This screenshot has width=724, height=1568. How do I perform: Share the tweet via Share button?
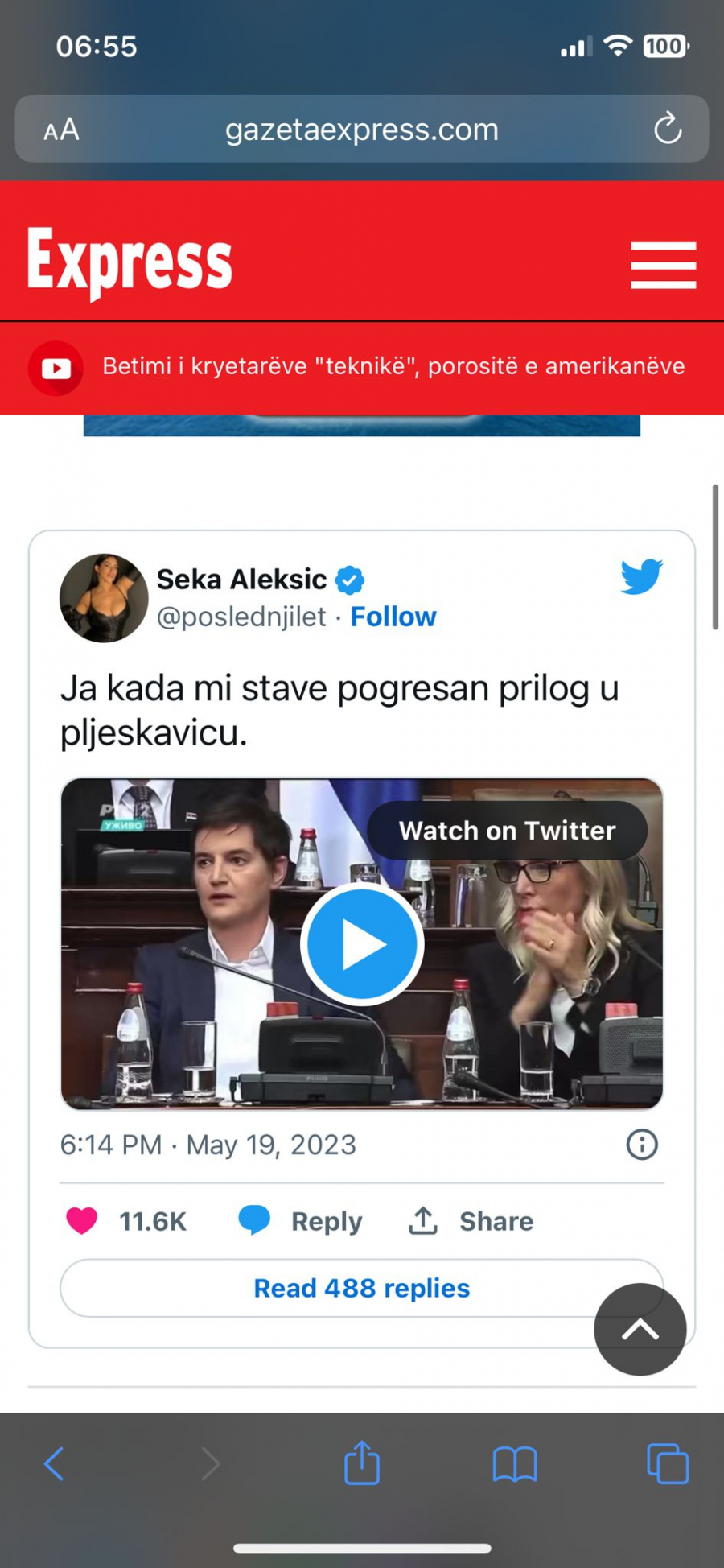coord(471,1221)
